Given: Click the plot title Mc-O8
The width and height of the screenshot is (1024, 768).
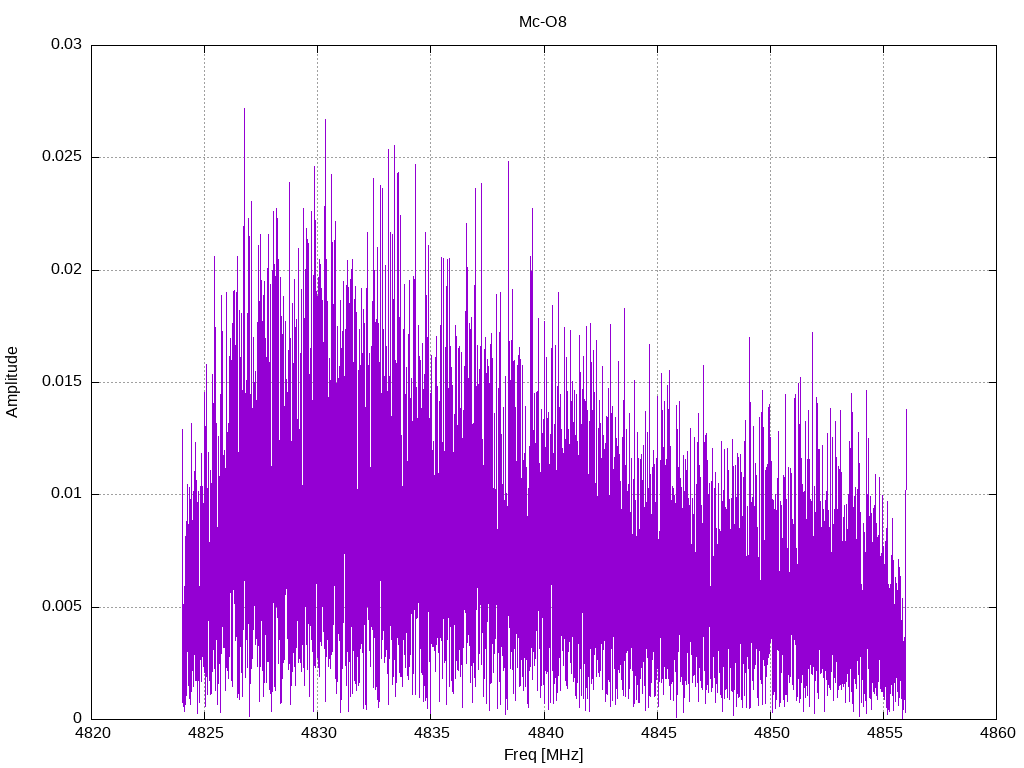Looking at the screenshot, I should pos(543,22).
